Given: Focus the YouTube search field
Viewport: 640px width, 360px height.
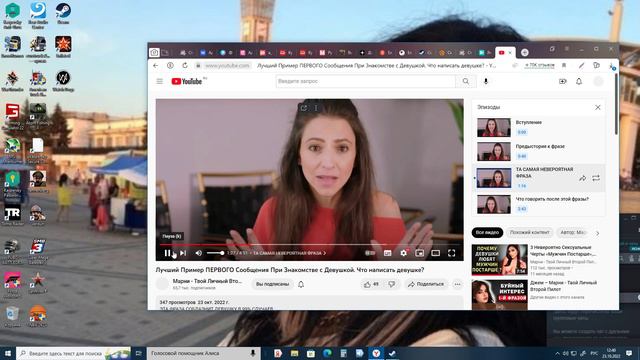Looking at the screenshot, I should coord(365,81).
